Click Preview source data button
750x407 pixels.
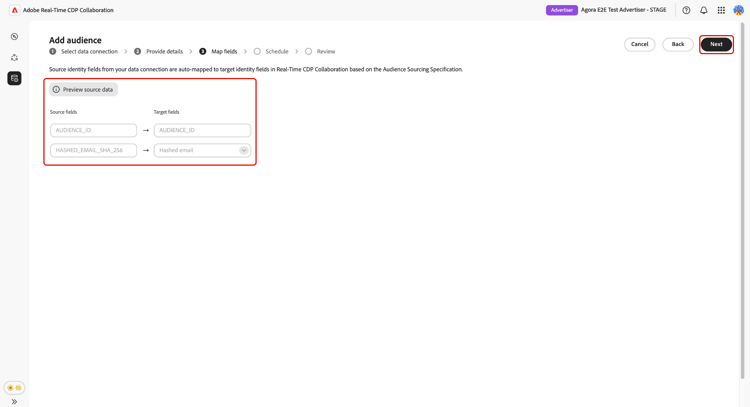click(83, 89)
